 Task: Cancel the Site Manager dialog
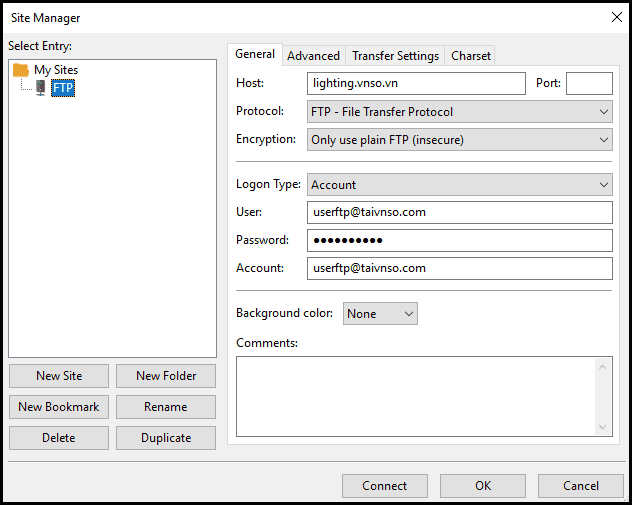click(x=581, y=486)
